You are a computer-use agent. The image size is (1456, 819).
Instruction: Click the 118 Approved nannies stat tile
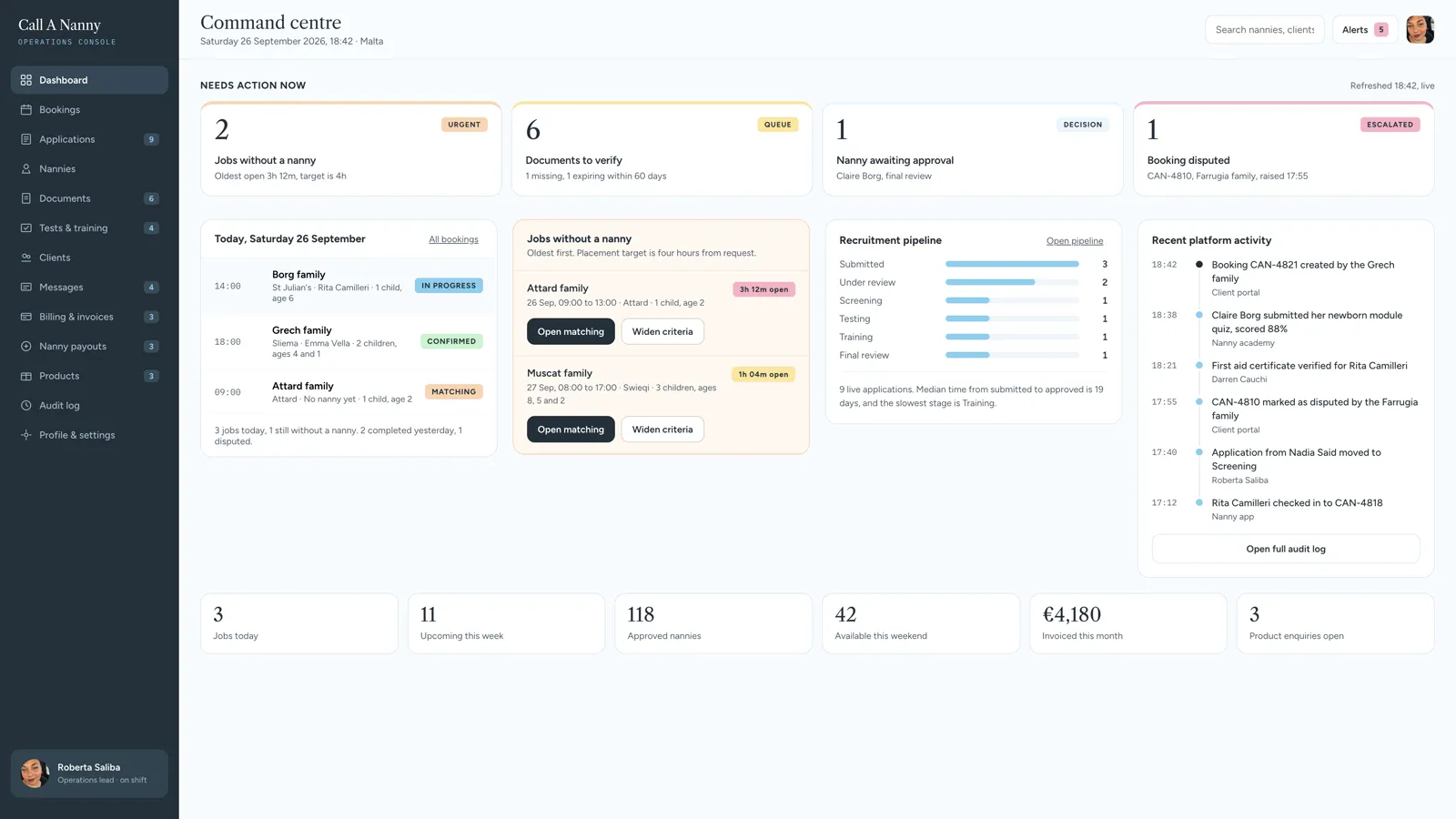tap(713, 623)
